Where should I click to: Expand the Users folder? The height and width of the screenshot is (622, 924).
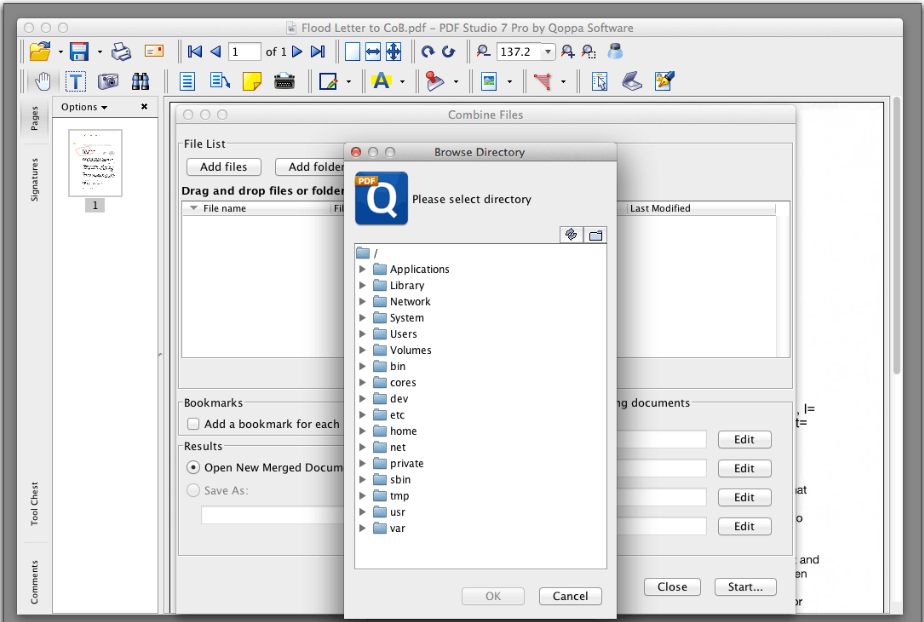[363, 333]
